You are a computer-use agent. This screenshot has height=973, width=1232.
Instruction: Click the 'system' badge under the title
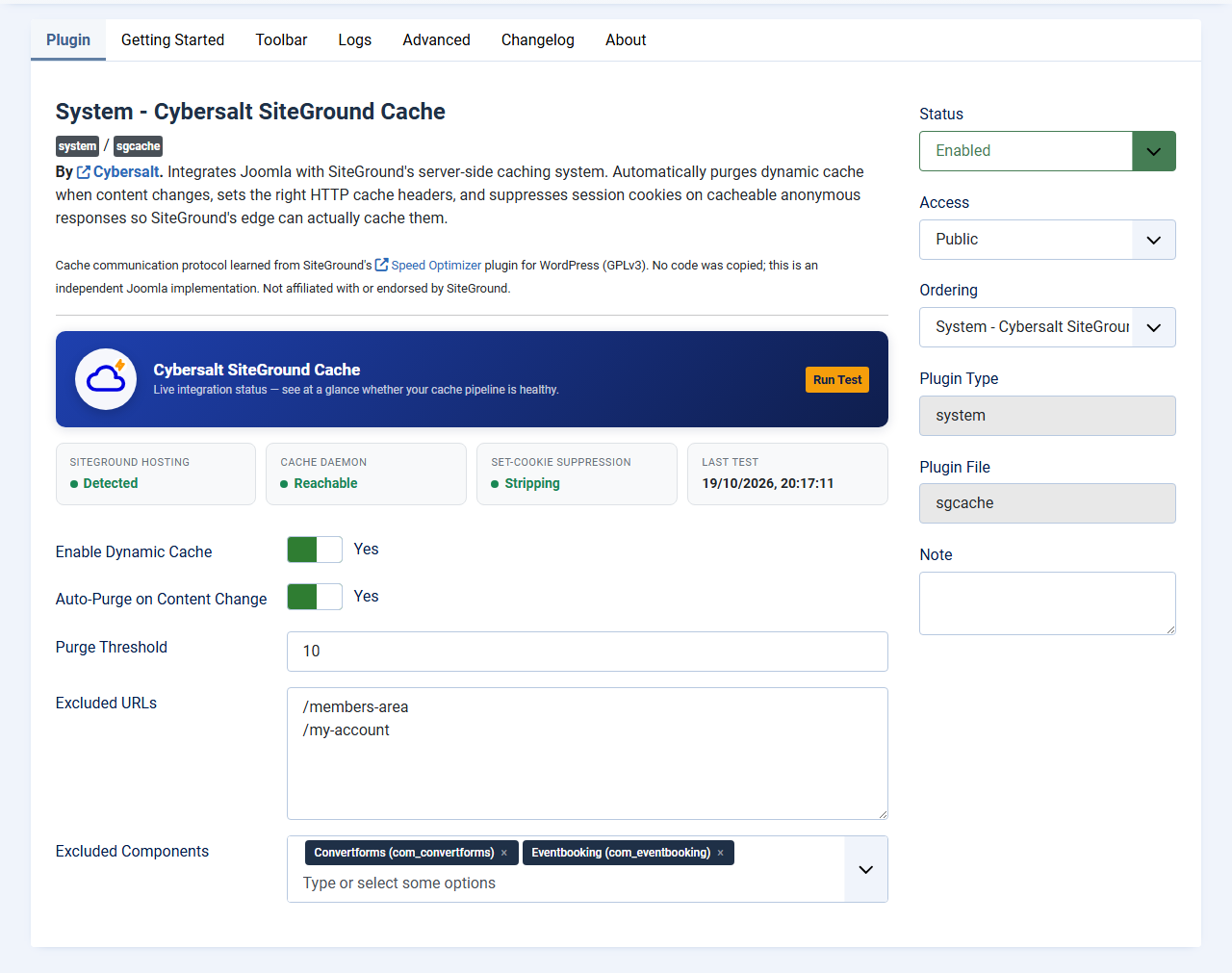pyautogui.click(x=77, y=146)
